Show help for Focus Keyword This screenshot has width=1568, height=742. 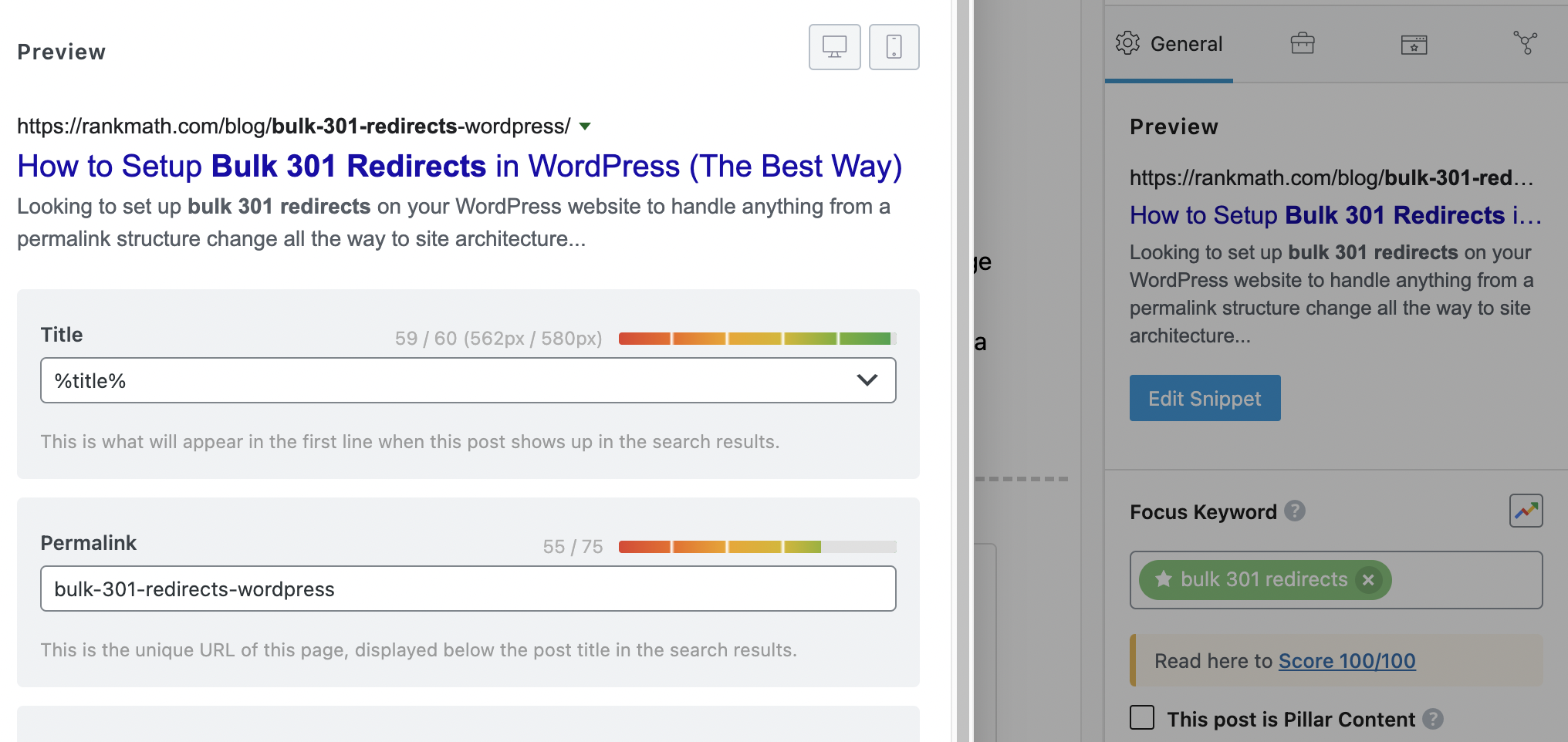[x=1295, y=511]
